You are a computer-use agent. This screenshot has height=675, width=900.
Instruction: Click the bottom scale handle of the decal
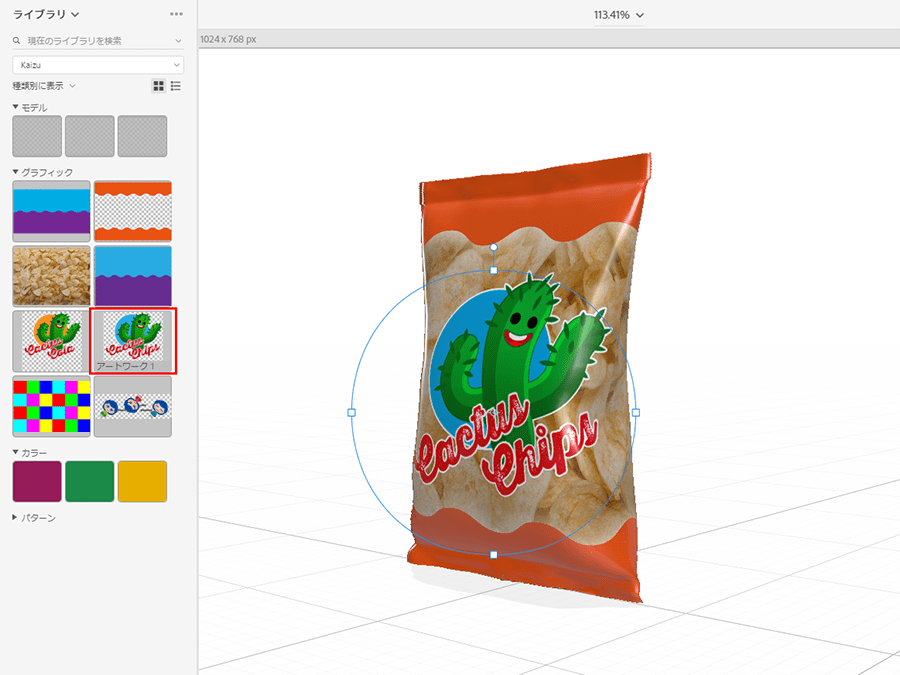[494, 554]
